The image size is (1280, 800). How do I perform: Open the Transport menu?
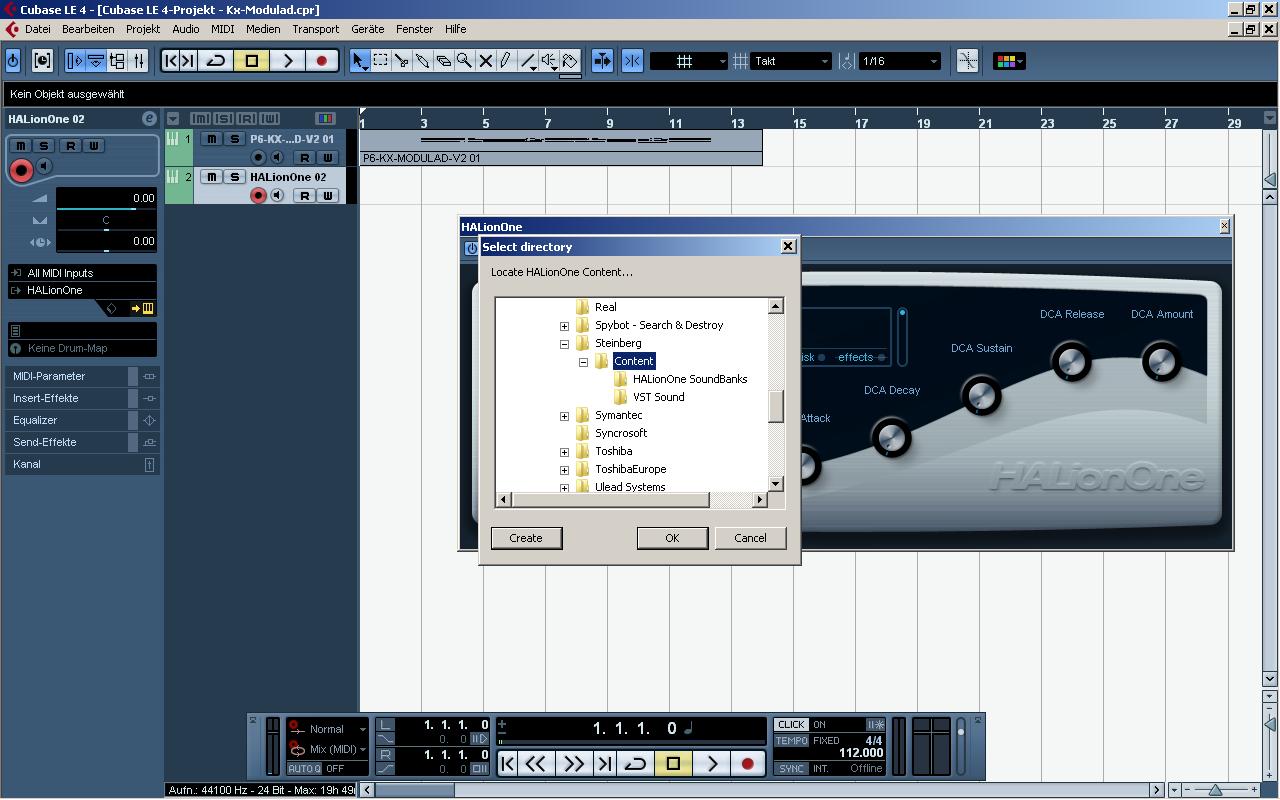tap(315, 29)
